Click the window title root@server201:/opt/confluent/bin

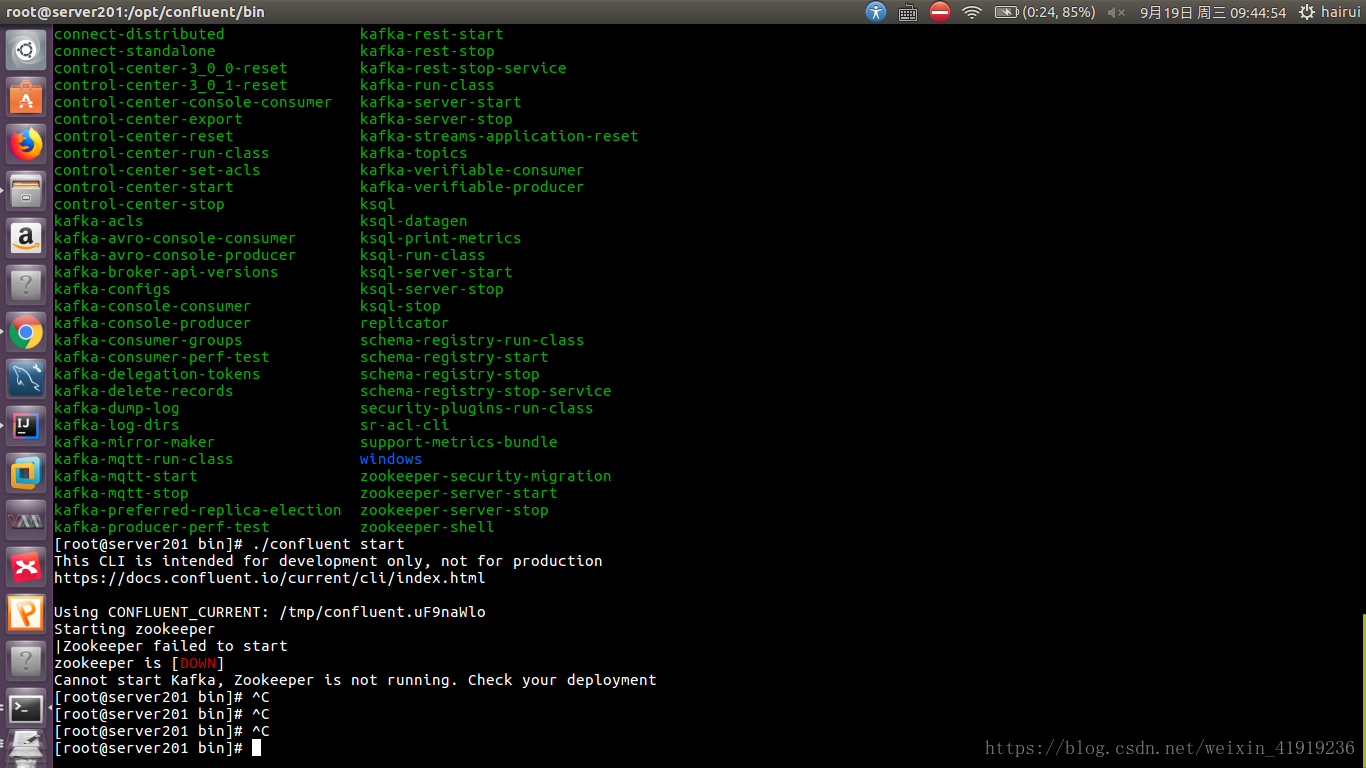pyautogui.click(x=136, y=12)
